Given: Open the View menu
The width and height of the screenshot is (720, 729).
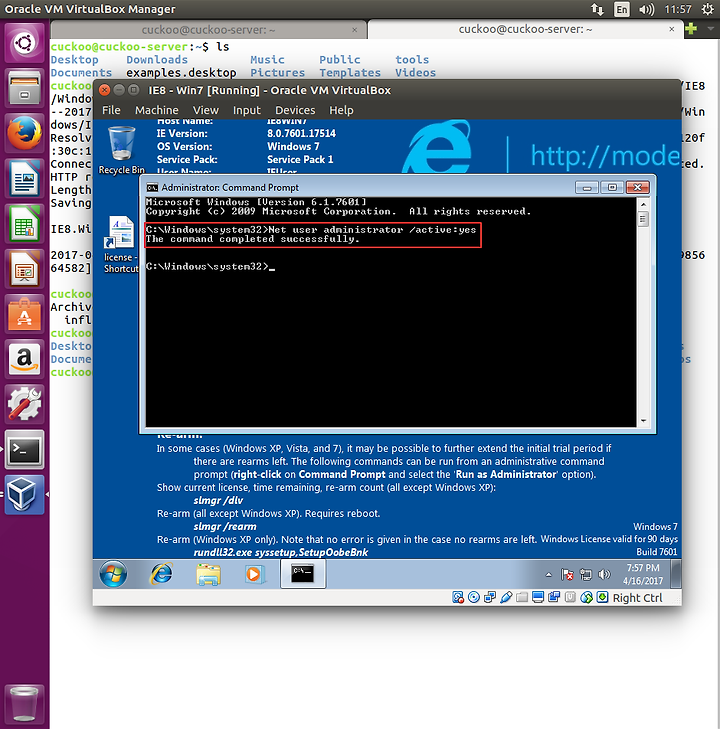Looking at the screenshot, I should pyautogui.click(x=205, y=110).
